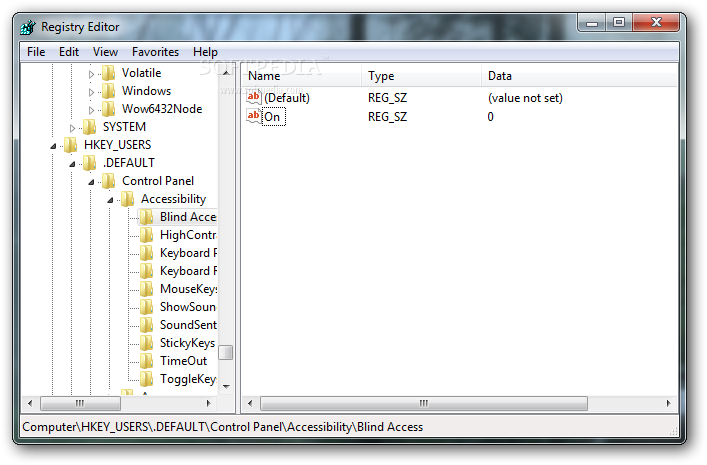Click the tree pane scroll up arrow
Image resolution: width=707 pixels, height=465 pixels.
coord(226,73)
